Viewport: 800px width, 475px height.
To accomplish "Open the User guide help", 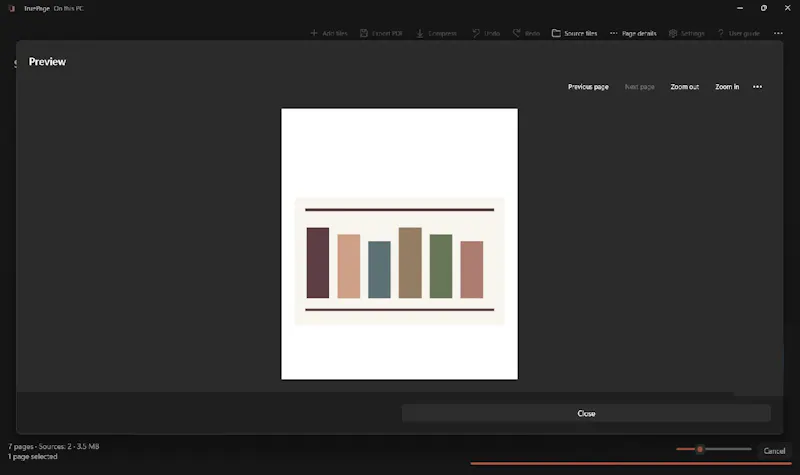I will tap(739, 33).
